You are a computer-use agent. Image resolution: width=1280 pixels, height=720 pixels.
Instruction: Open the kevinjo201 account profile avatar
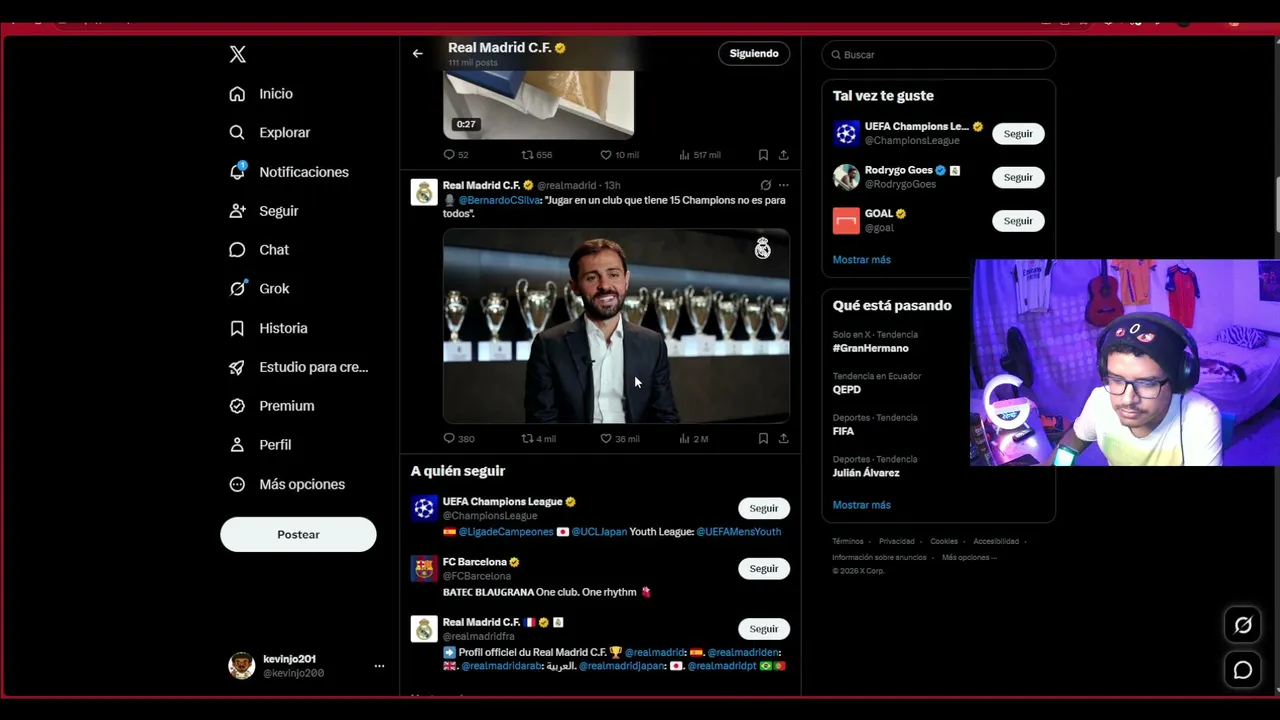pos(242,666)
